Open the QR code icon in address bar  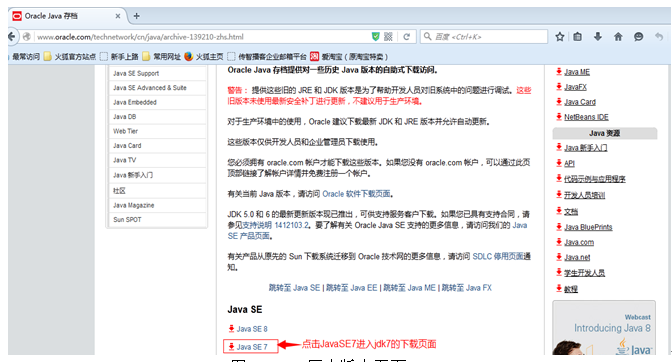[388, 37]
